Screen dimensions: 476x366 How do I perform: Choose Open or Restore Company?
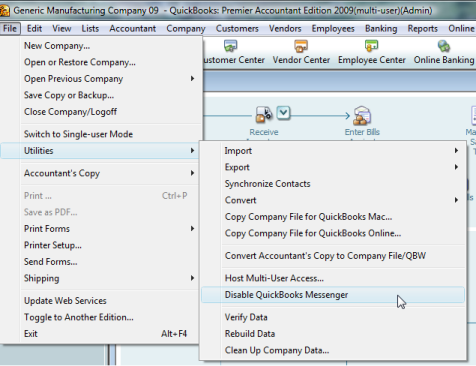101,62
